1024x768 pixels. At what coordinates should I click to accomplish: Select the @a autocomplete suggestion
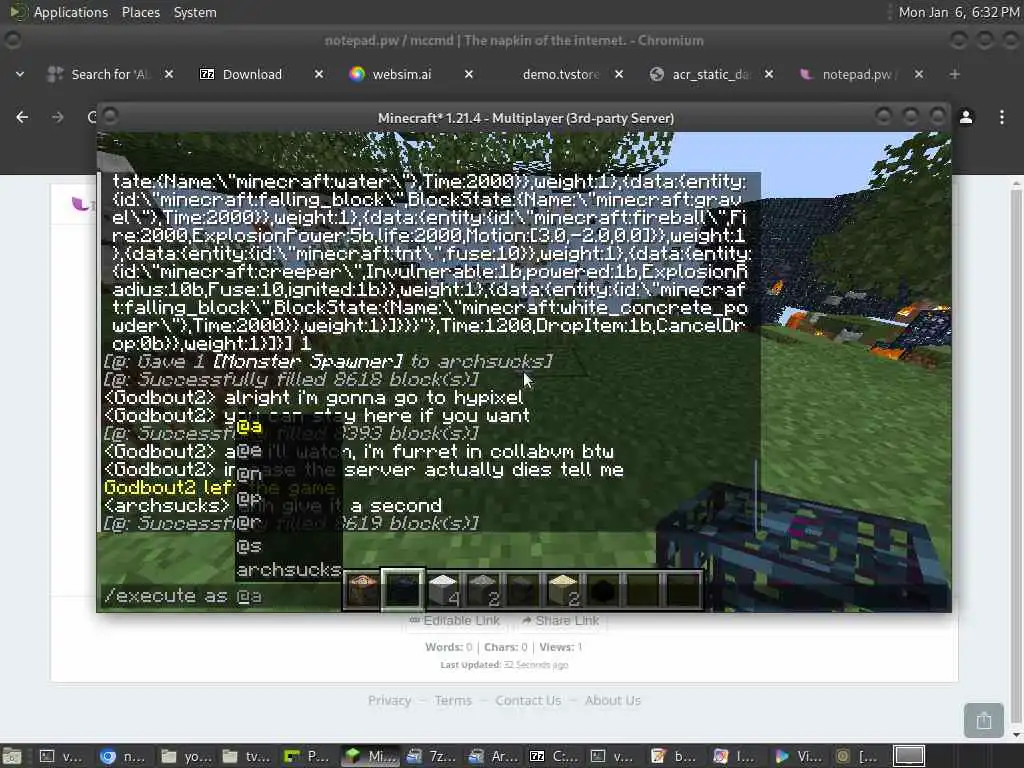(249, 427)
